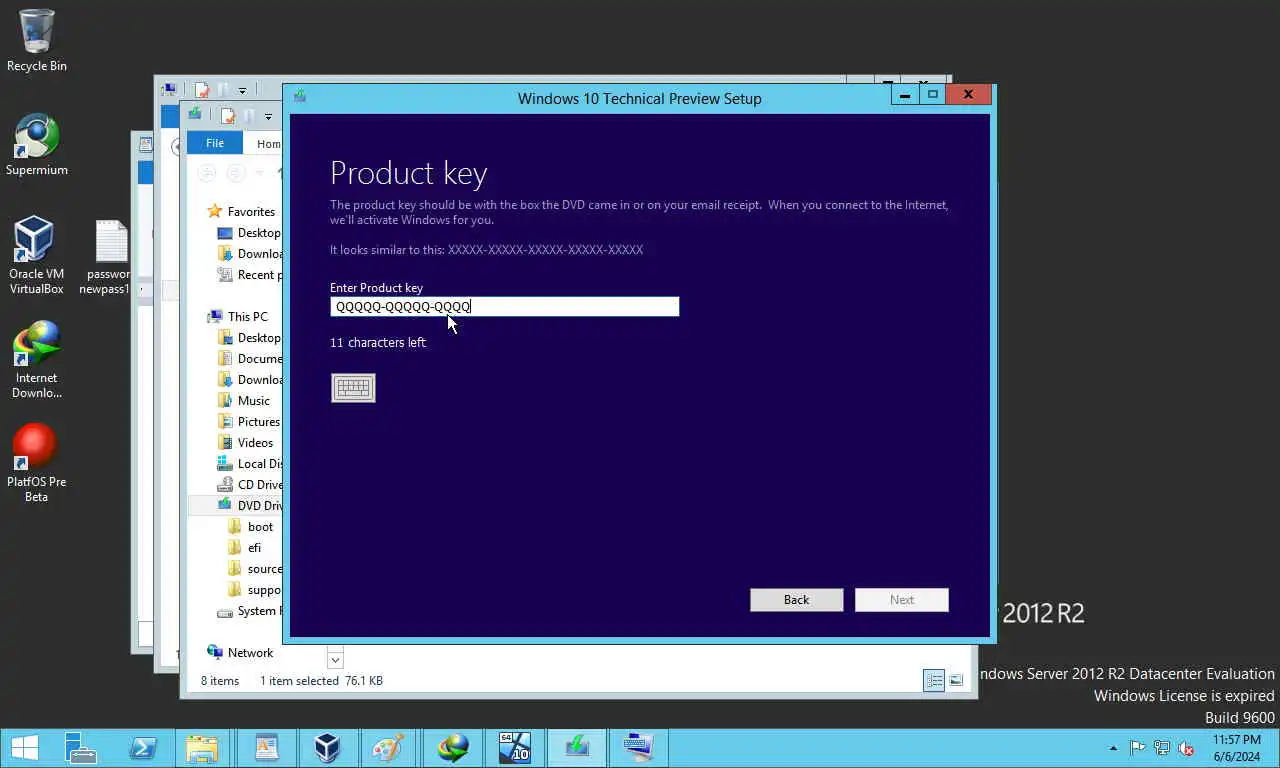Click New Folder icon in front Explorer quick toolbar
Image resolution: width=1280 pixels, height=768 pixels.
(x=249, y=116)
